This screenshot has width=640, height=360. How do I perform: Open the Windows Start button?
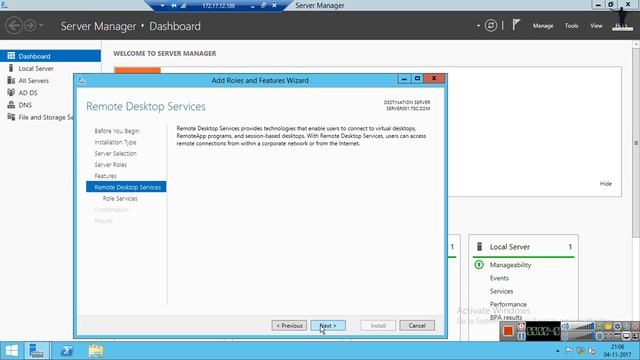[11, 351]
